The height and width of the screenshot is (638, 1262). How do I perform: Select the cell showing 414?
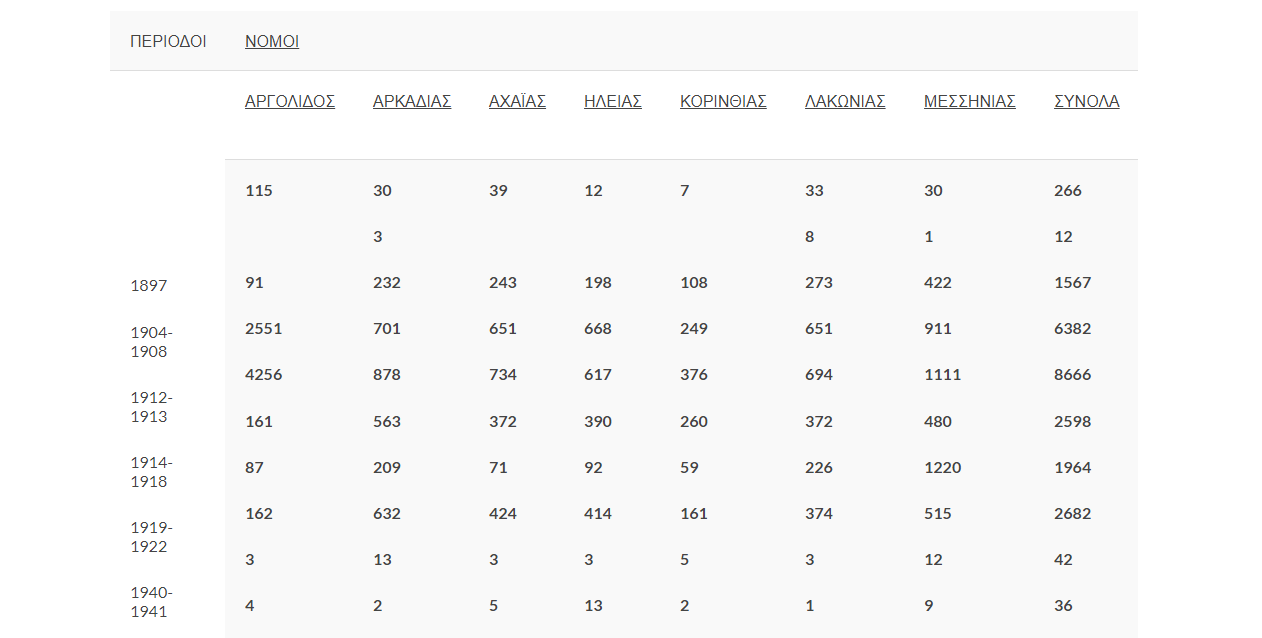pos(598,514)
